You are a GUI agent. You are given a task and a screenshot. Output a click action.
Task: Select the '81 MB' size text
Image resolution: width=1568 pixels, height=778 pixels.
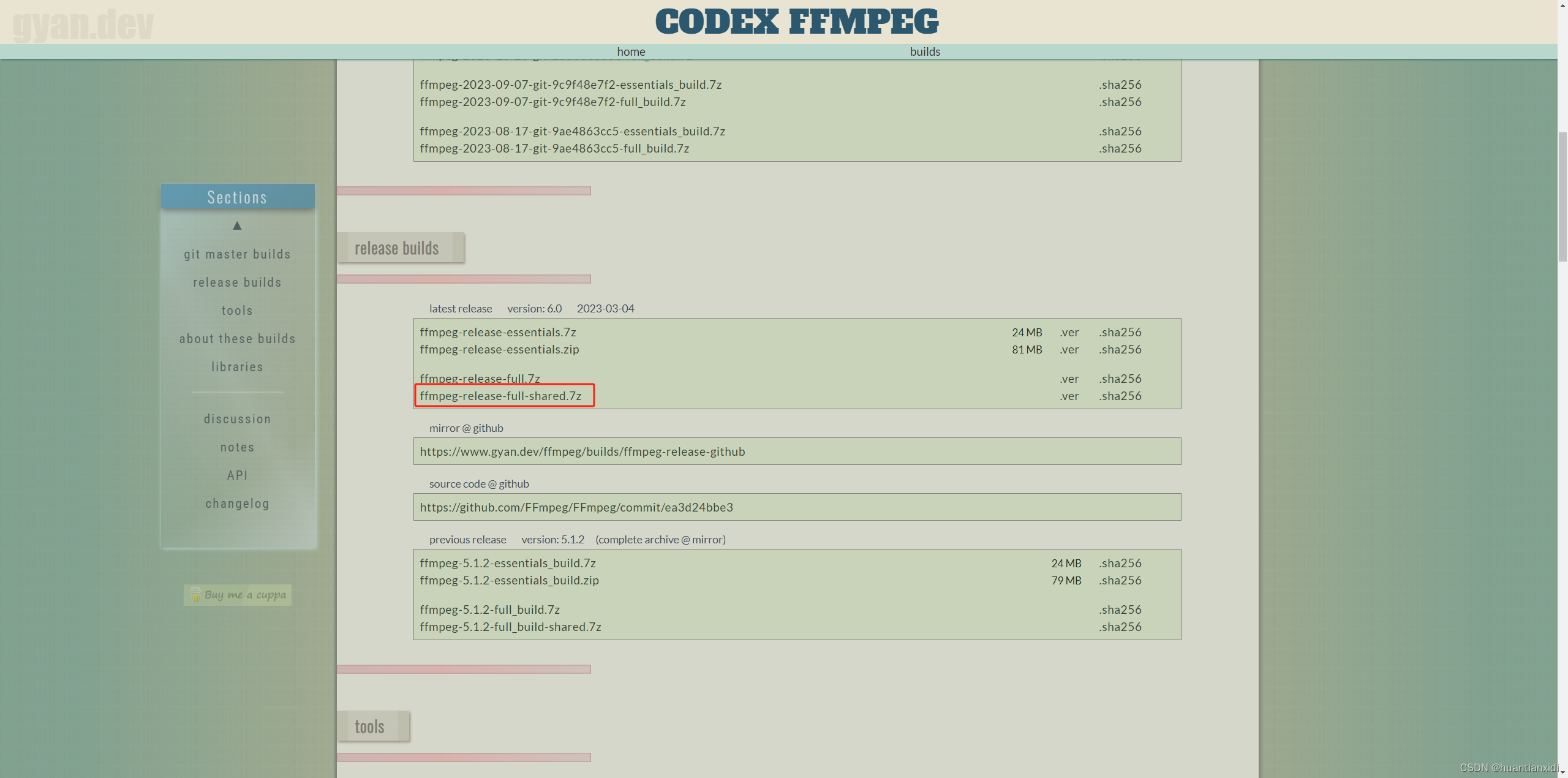click(1027, 349)
